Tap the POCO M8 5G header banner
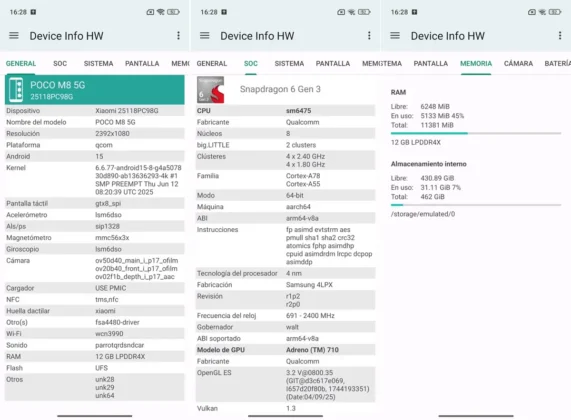The image size is (571, 420). (x=95, y=90)
